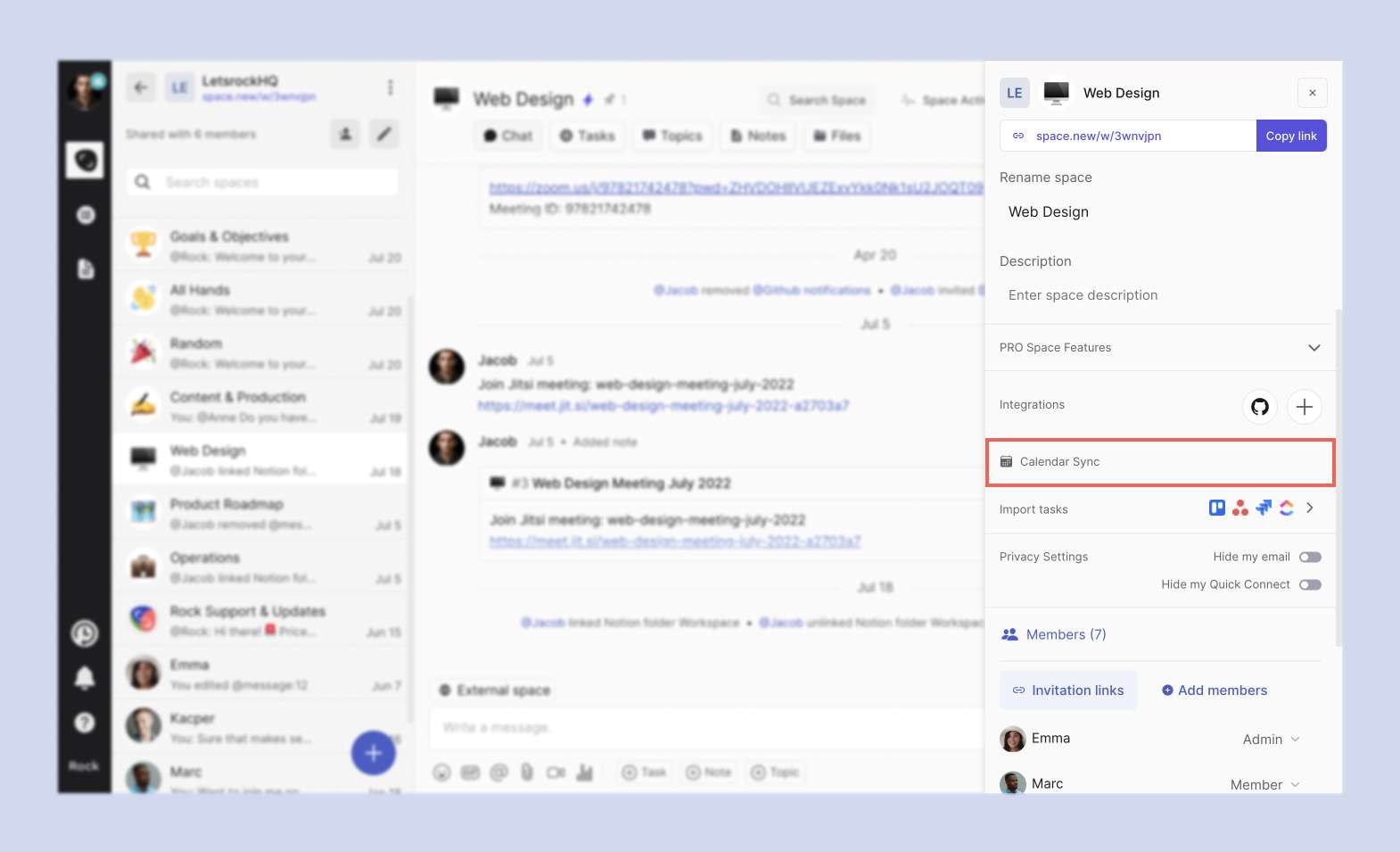Open the Product Roadmap space
This screenshot has height=852, width=1400.
point(260,514)
